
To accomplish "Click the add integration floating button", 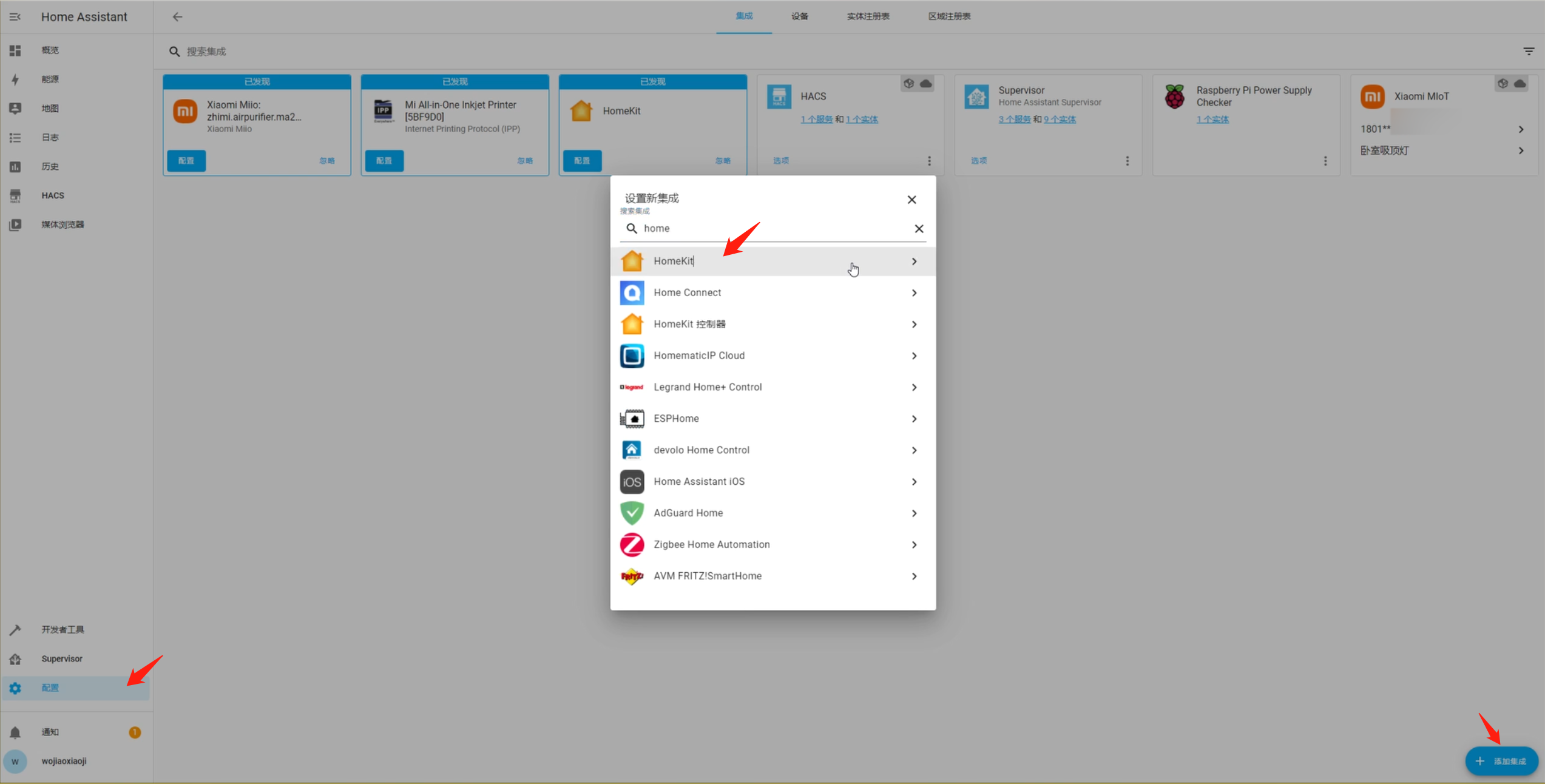I will pos(1501,762).
